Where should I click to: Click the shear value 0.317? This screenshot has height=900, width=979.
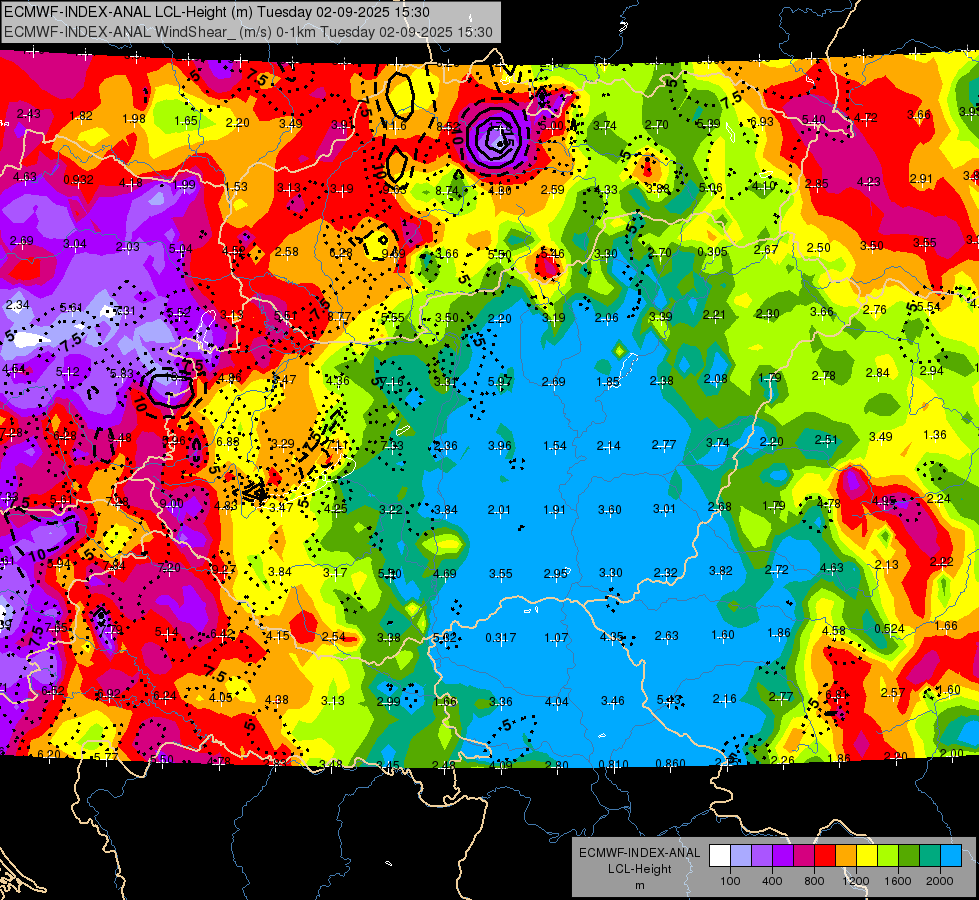tap(501, 638)
